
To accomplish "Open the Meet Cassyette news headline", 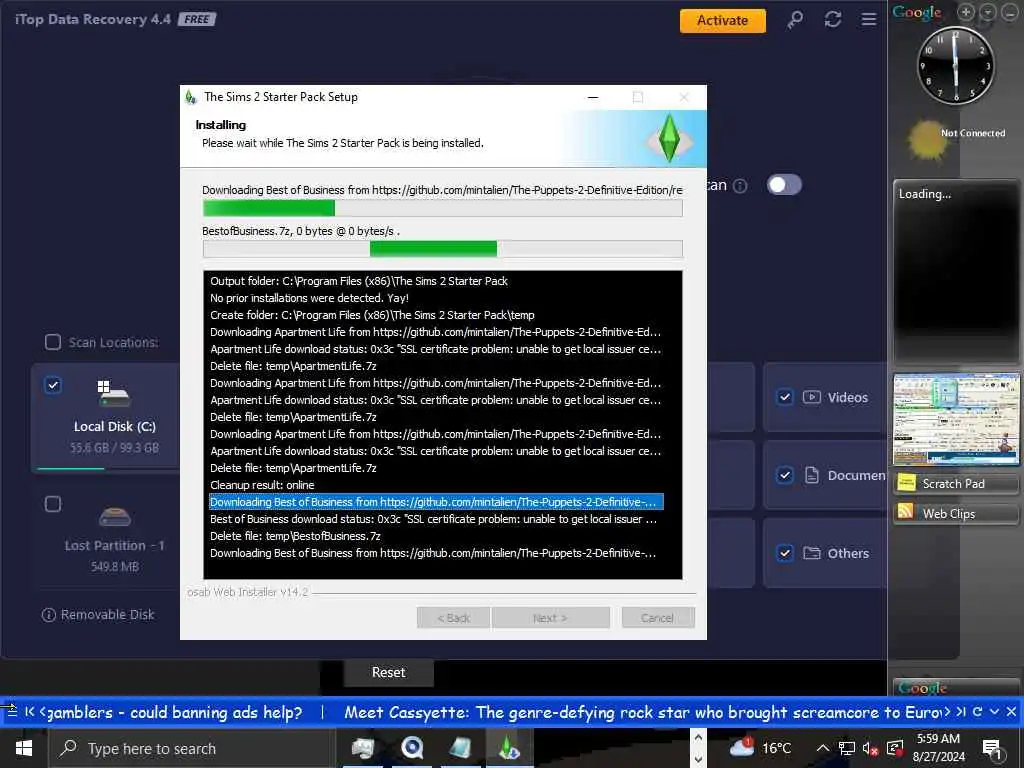I will pyautogui.click(x=643, y=712).
